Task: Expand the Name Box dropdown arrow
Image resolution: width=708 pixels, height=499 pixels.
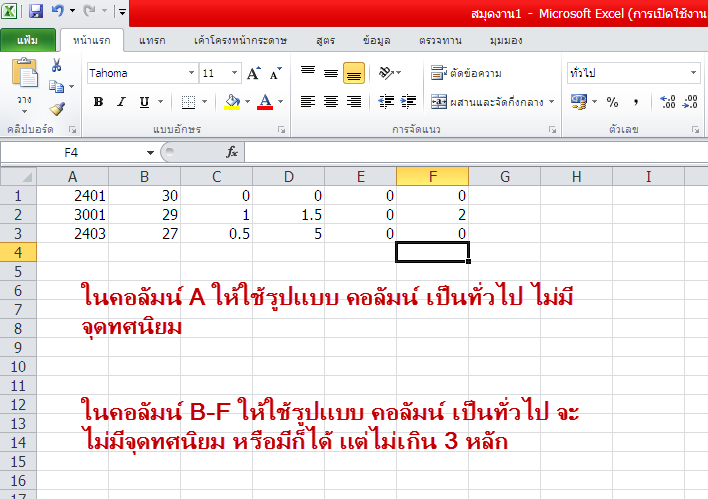Action: coord(150,152)
